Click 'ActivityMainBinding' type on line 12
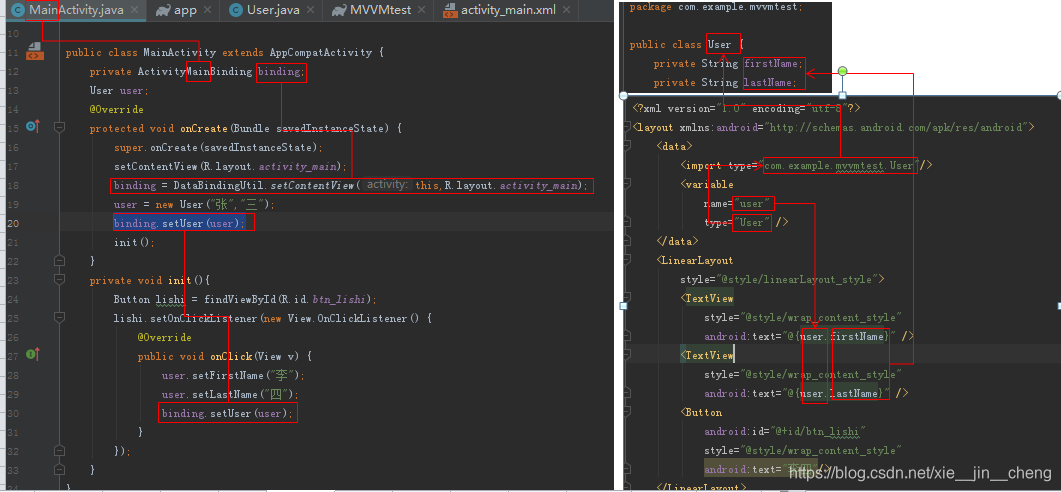 click(195, 71)
